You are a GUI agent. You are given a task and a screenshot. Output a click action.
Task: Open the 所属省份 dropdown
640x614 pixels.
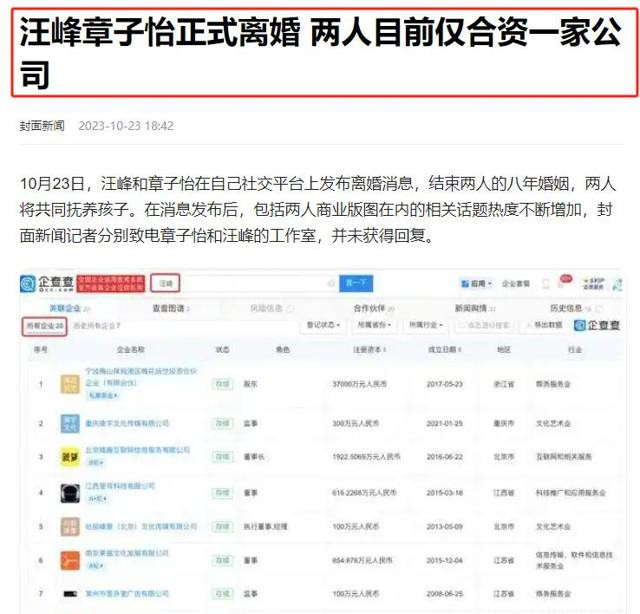(374, 325)
